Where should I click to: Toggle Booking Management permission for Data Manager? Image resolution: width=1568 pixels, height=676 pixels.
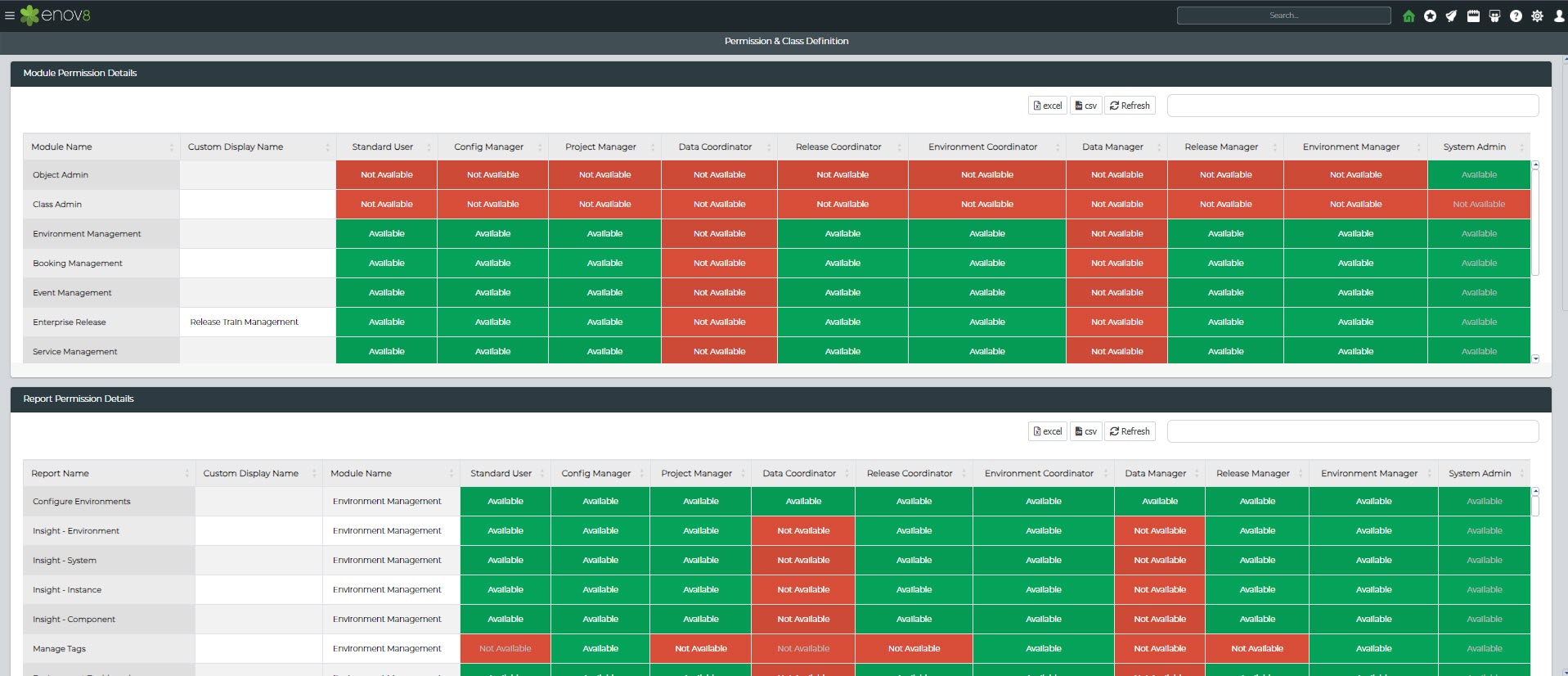1116,264
